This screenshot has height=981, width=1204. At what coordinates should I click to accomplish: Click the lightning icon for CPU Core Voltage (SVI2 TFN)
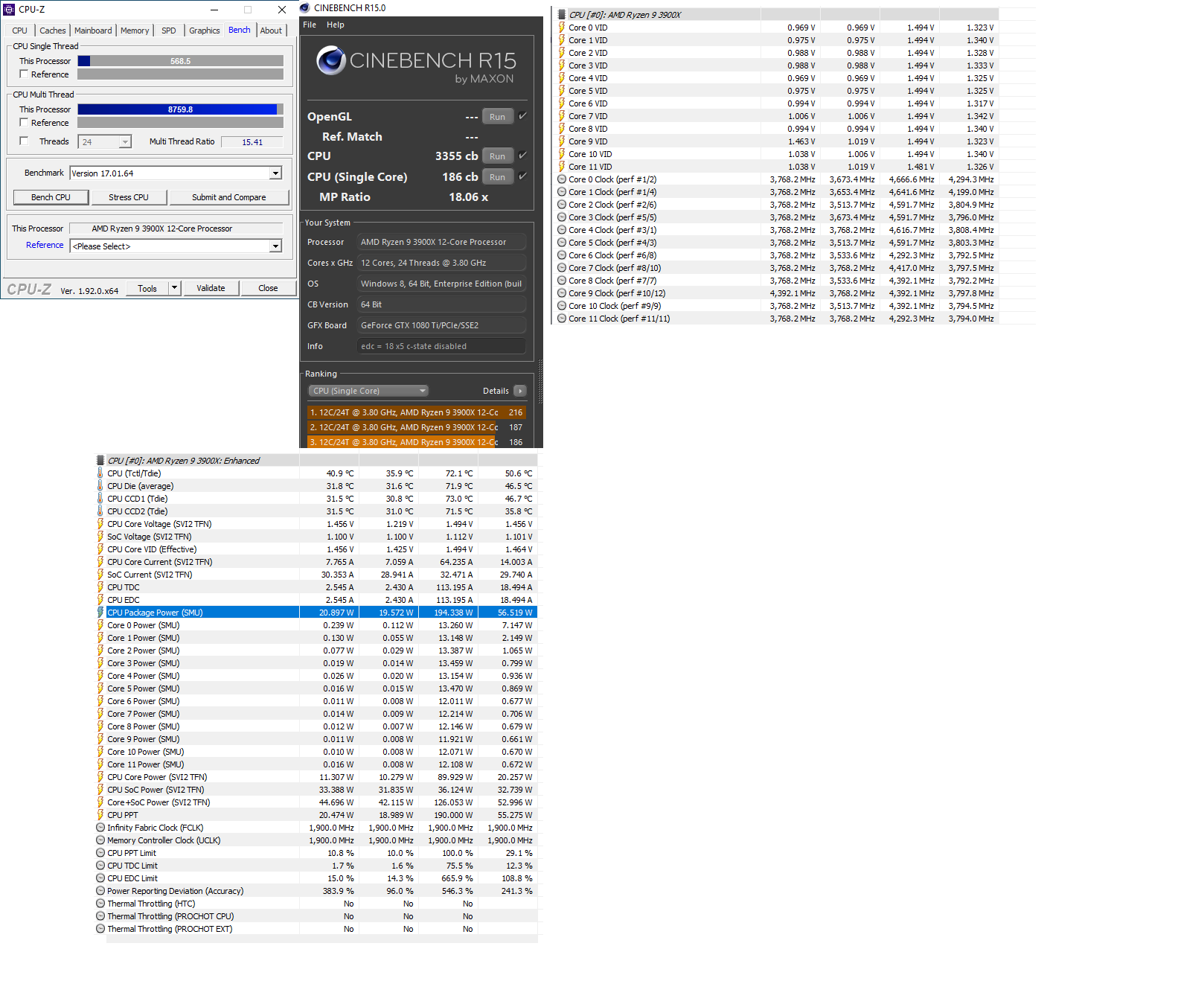tap(100, 523)
